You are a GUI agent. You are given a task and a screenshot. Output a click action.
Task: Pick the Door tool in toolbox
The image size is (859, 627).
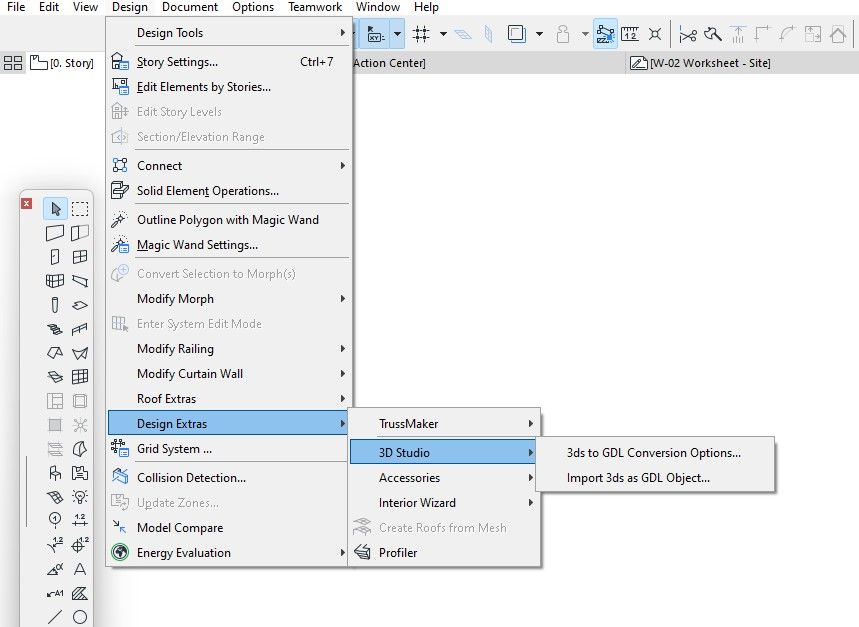coord(55,257)
